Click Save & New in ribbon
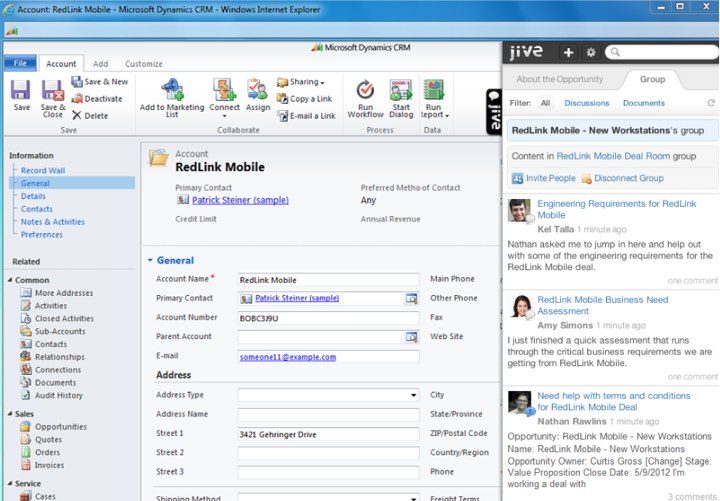The image size is (720, 501). [x=100, y=82]
